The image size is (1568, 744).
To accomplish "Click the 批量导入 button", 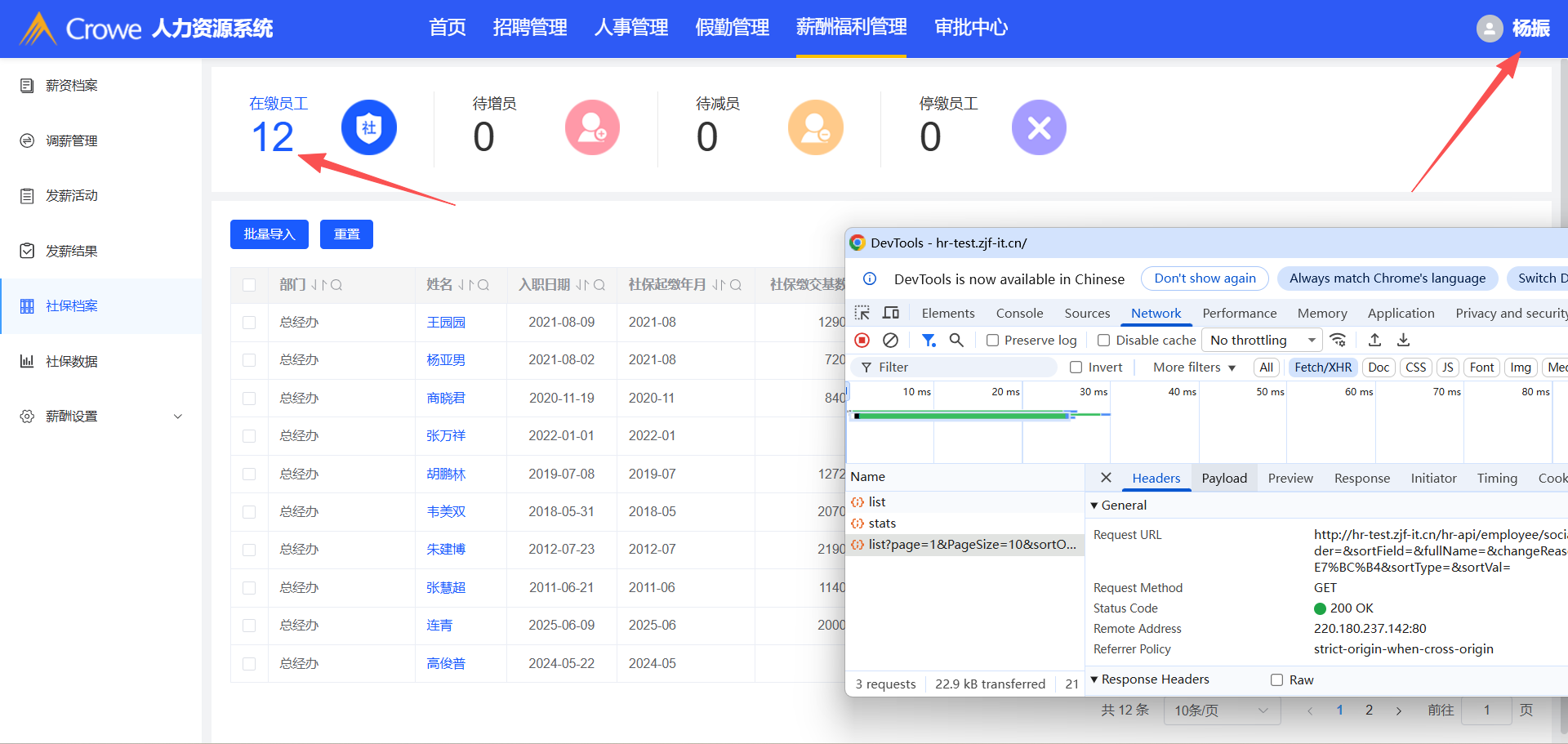I will point(269,234).
